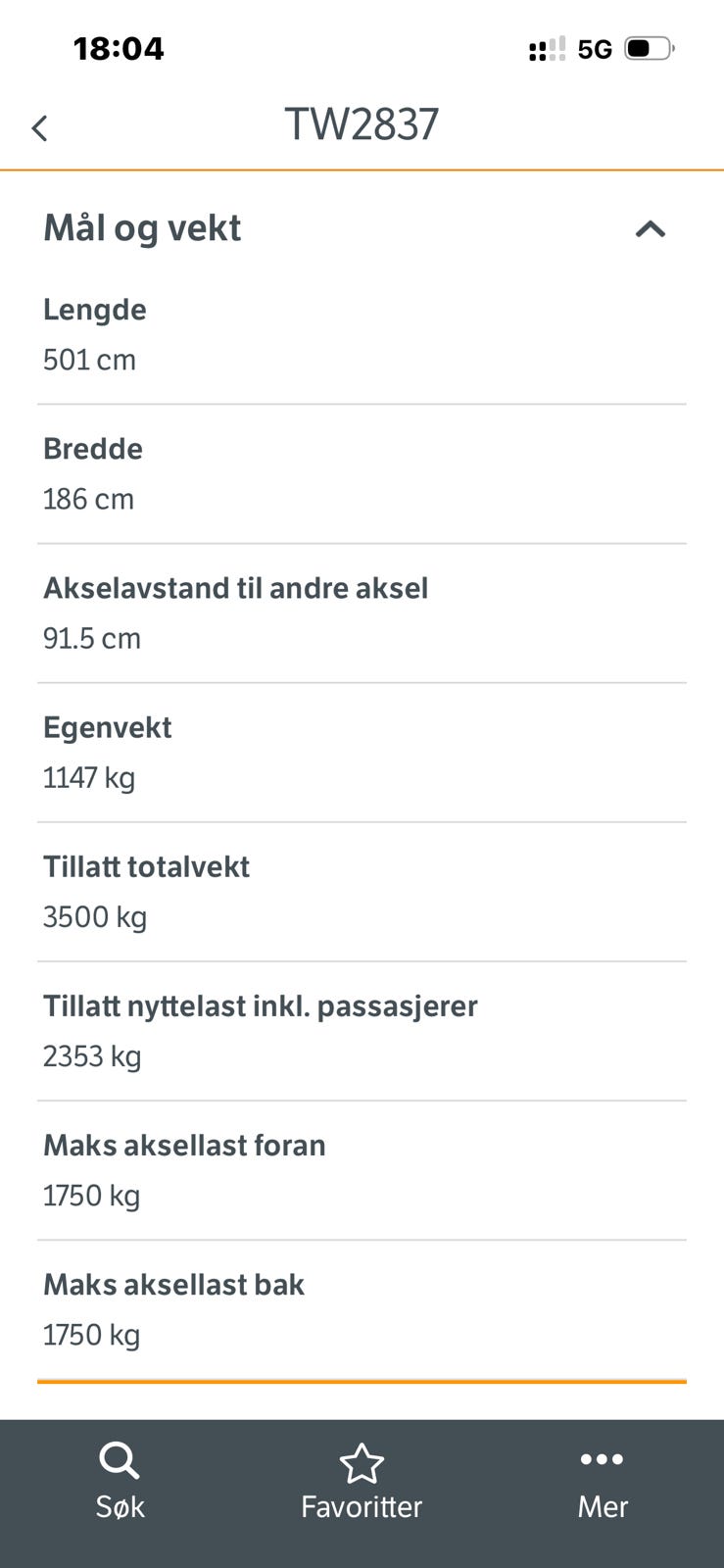Image resolution: width=724 pixels, height=1568 pixels.
Task: Go back using the left chevron arrow
Action: click(39, 128)
